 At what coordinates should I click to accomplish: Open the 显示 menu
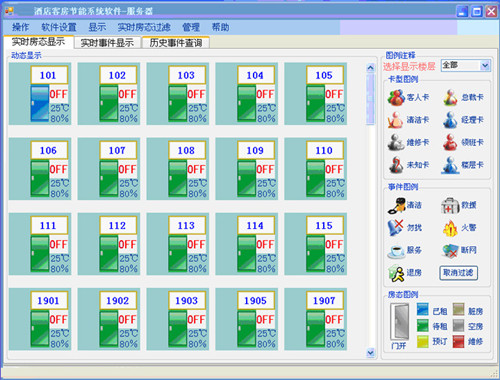coord(97,27)
